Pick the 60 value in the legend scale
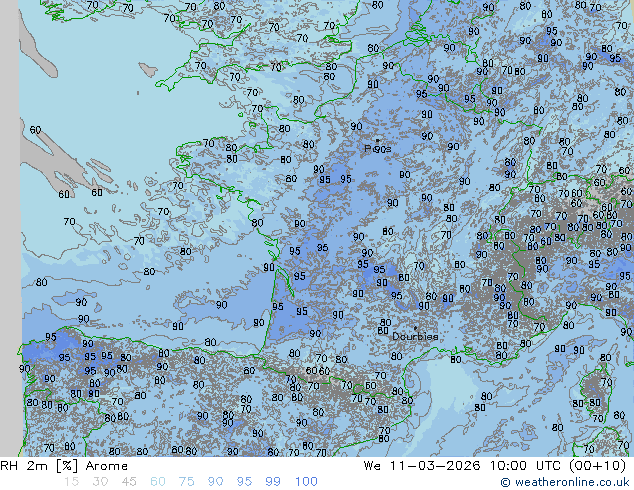 pyautogui.click(x=158, y=482)
